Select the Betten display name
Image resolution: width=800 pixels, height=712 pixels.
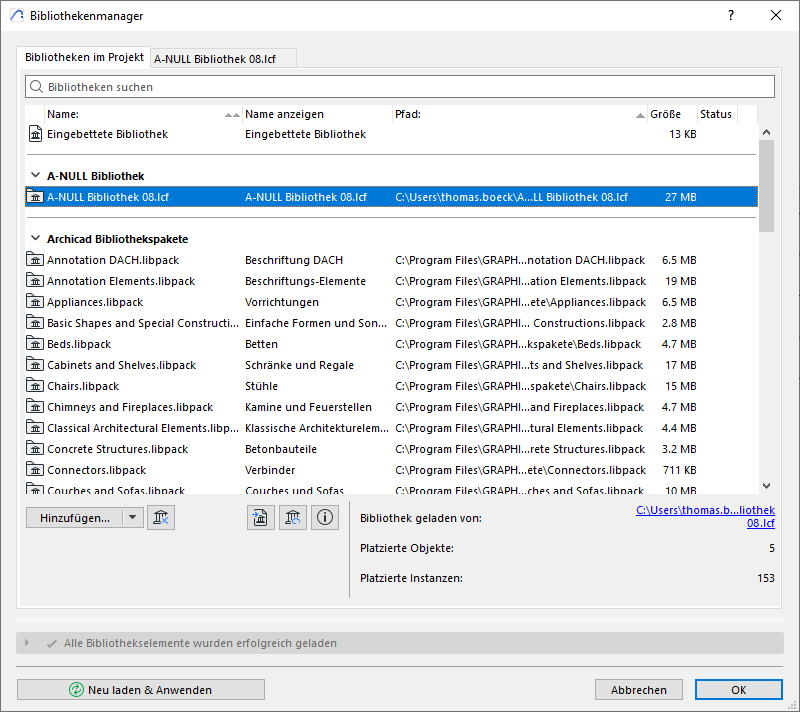tap(261, 344)
